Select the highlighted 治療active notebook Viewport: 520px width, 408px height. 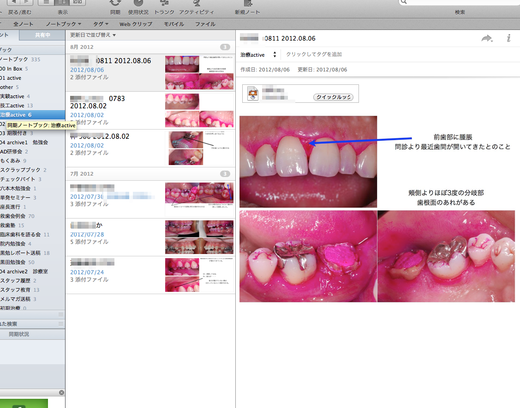tap(32, 115)
